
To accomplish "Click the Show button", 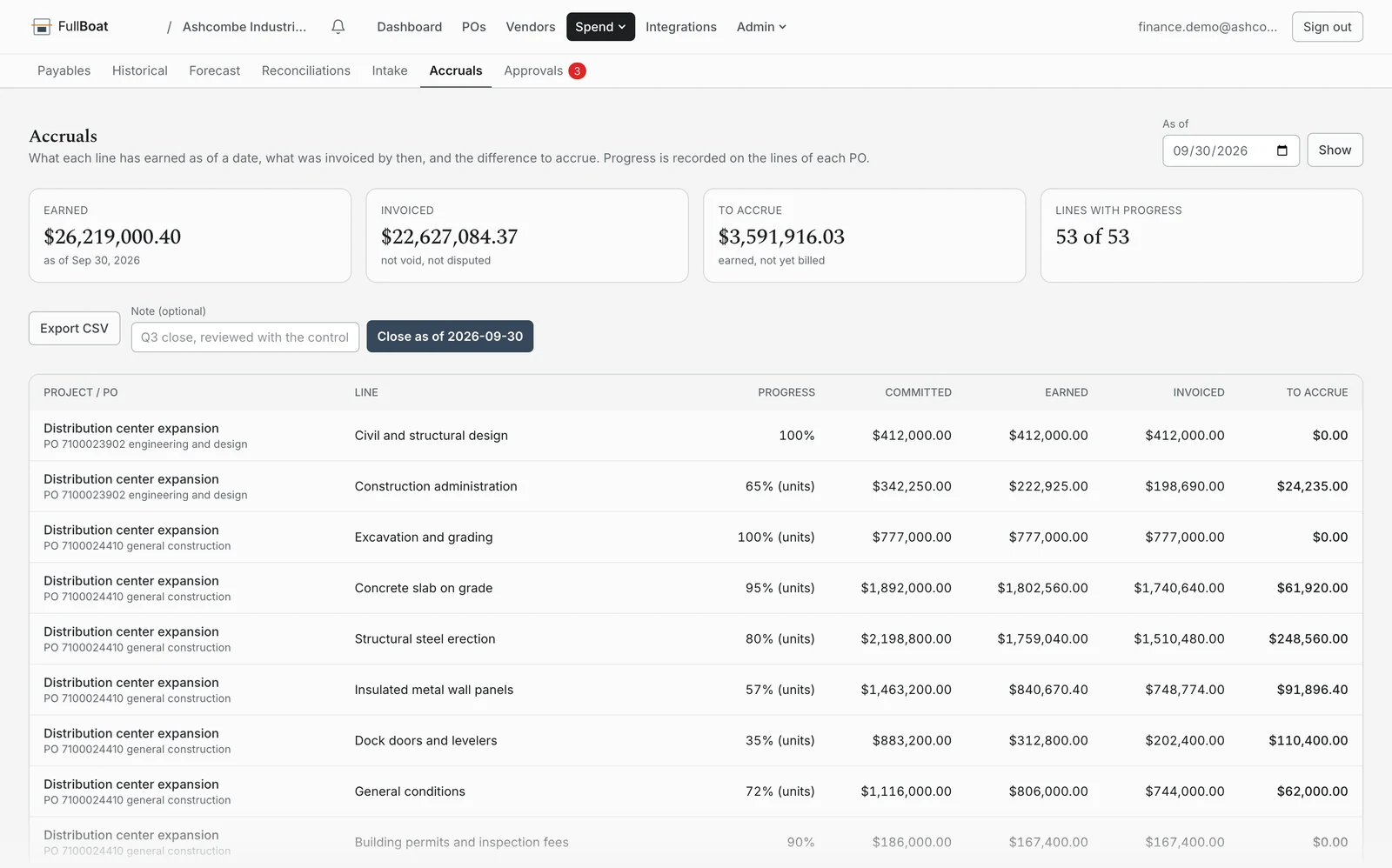I will coord(1335,150).
